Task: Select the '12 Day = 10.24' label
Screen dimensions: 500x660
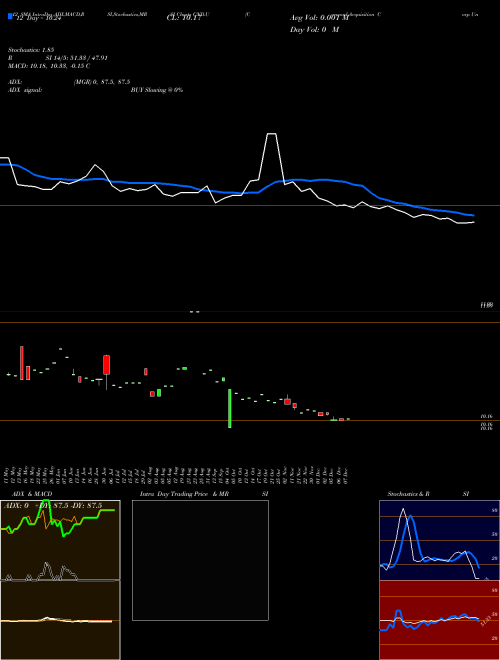Action: pyautogui.click(x=38, y=18)
